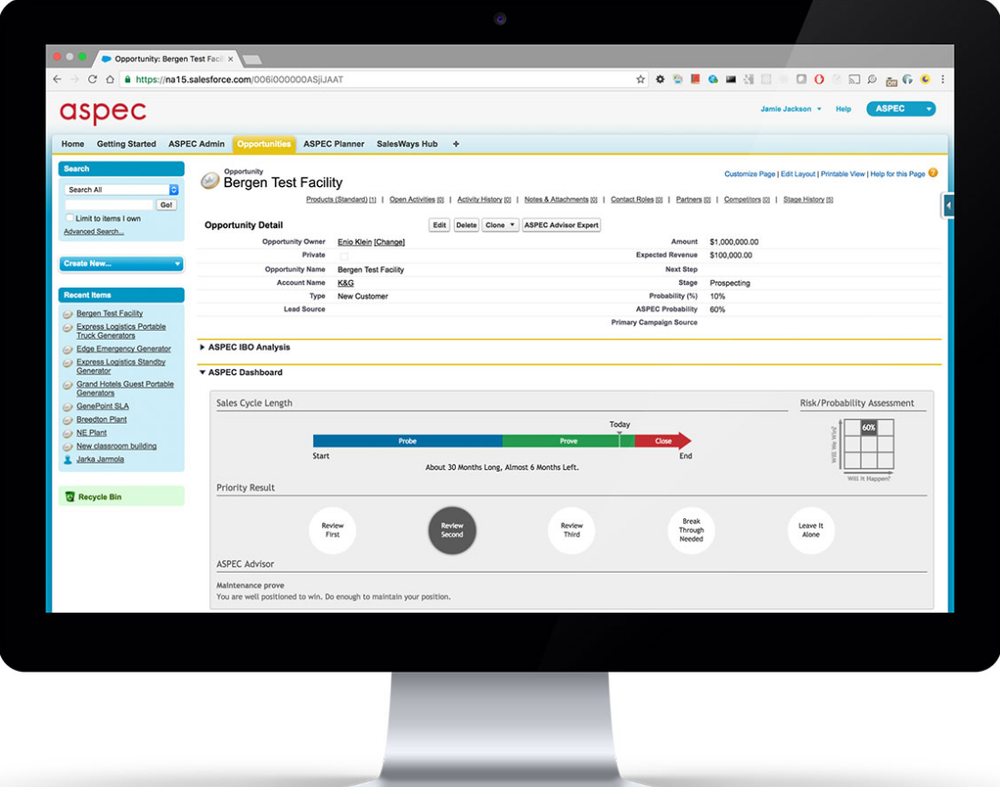Click the Go! search button
The height and width of the screenshot is (787, 1000).
pos(166,205)
